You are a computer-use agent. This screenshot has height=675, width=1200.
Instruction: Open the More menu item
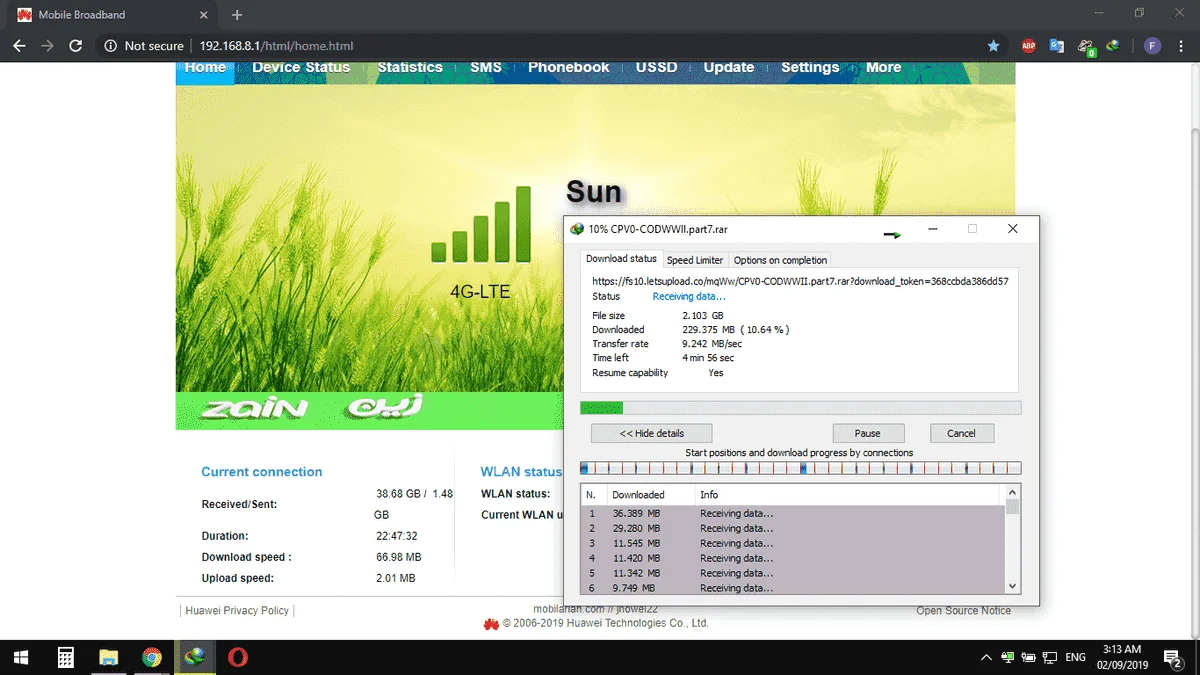(883, 67)
